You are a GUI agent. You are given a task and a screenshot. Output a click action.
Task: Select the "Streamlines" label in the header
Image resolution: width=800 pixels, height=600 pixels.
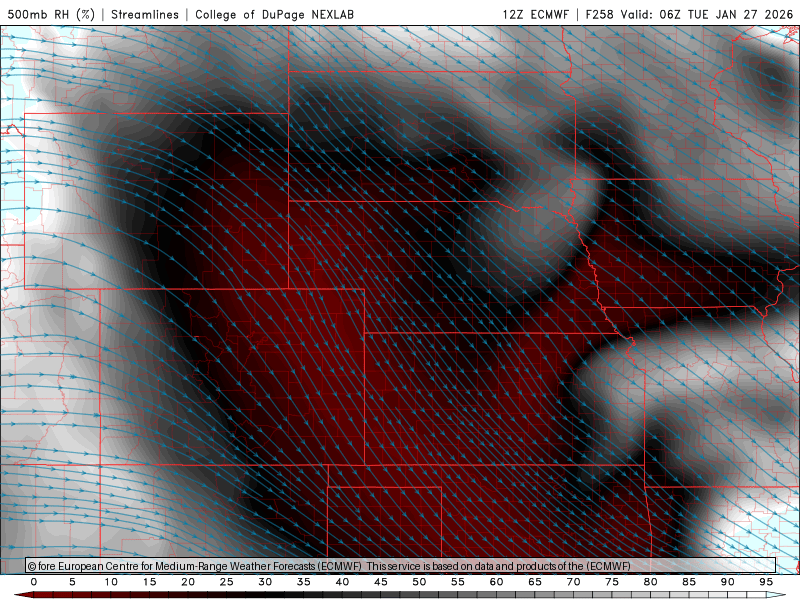145,14
